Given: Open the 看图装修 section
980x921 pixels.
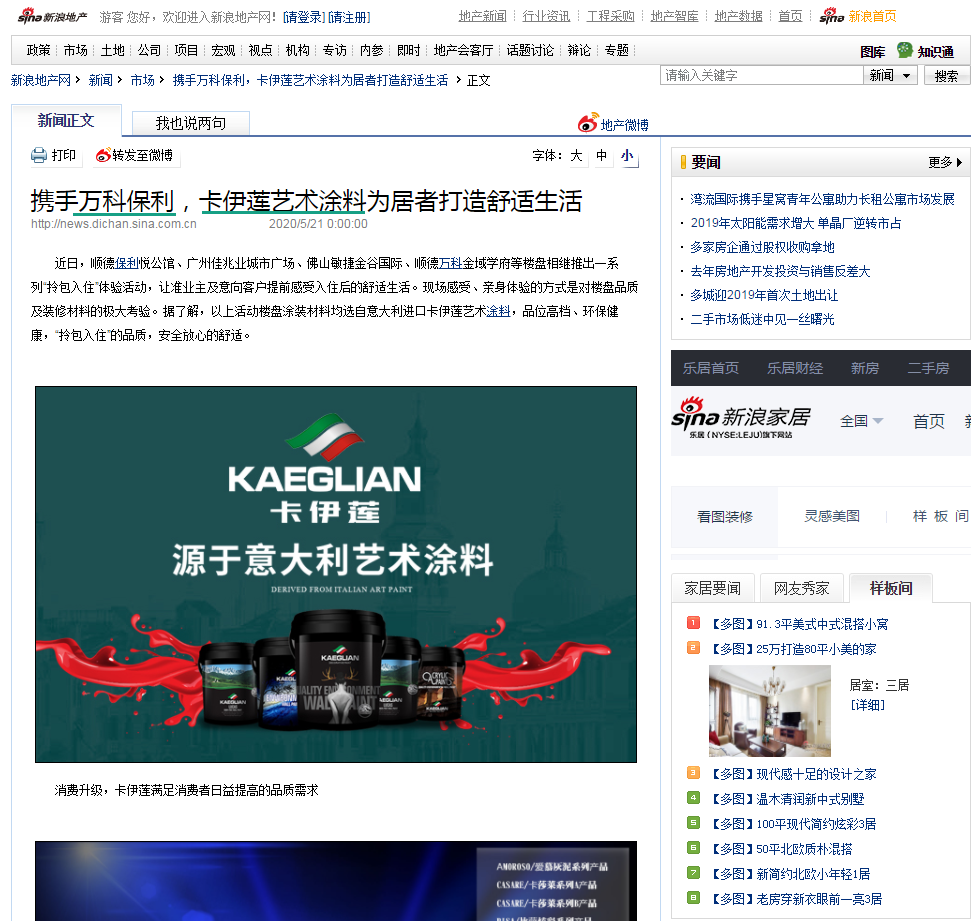Looking at the screenshot, I should tap(725, 516).
